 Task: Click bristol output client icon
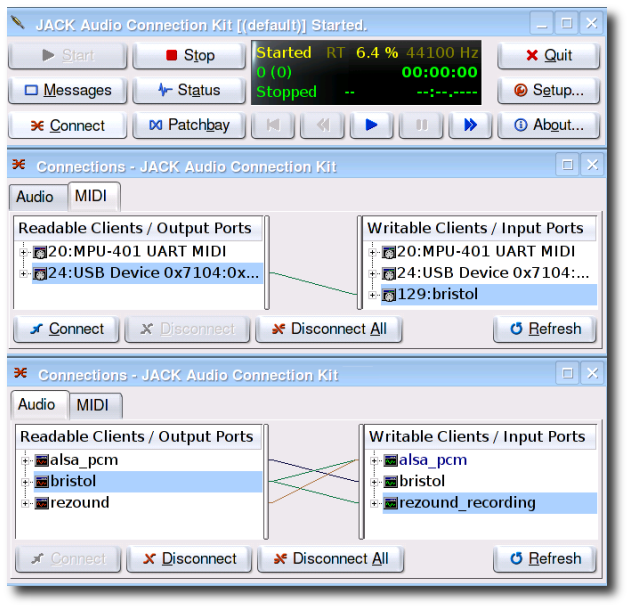coord(42,482)
